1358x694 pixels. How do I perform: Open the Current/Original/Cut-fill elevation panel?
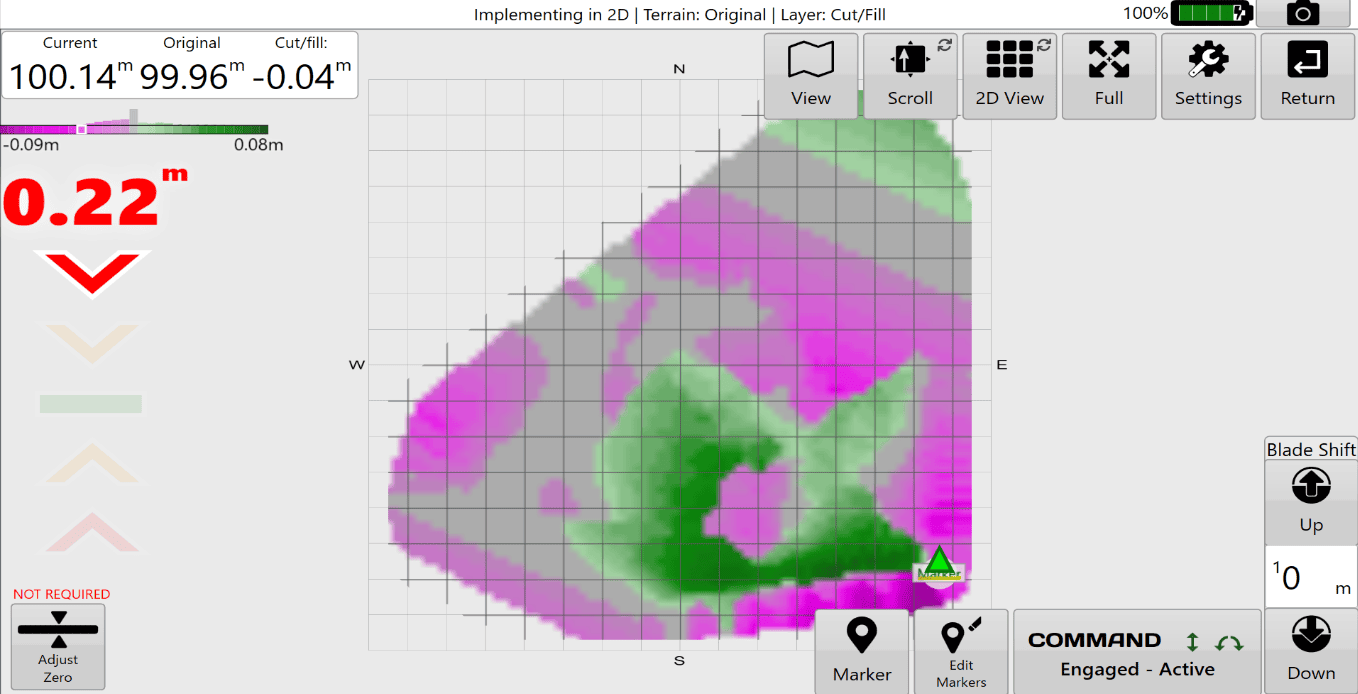180,65
